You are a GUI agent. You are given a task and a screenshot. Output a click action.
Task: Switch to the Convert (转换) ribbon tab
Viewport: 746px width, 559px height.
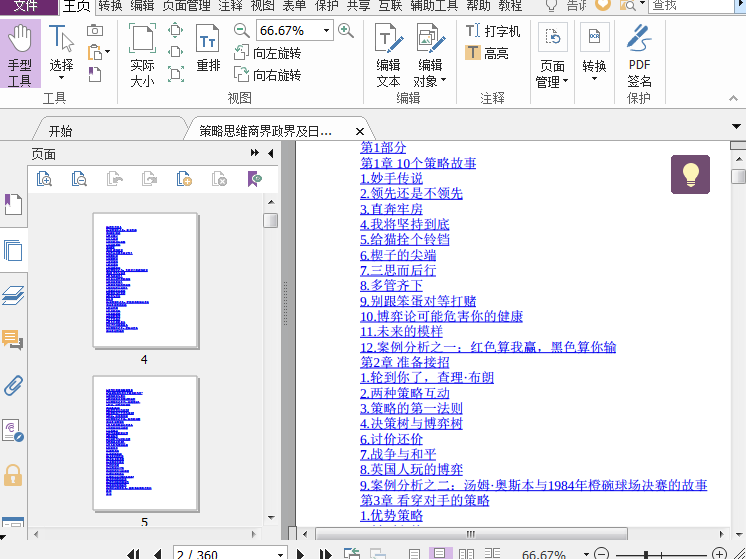tap(110, 6)
